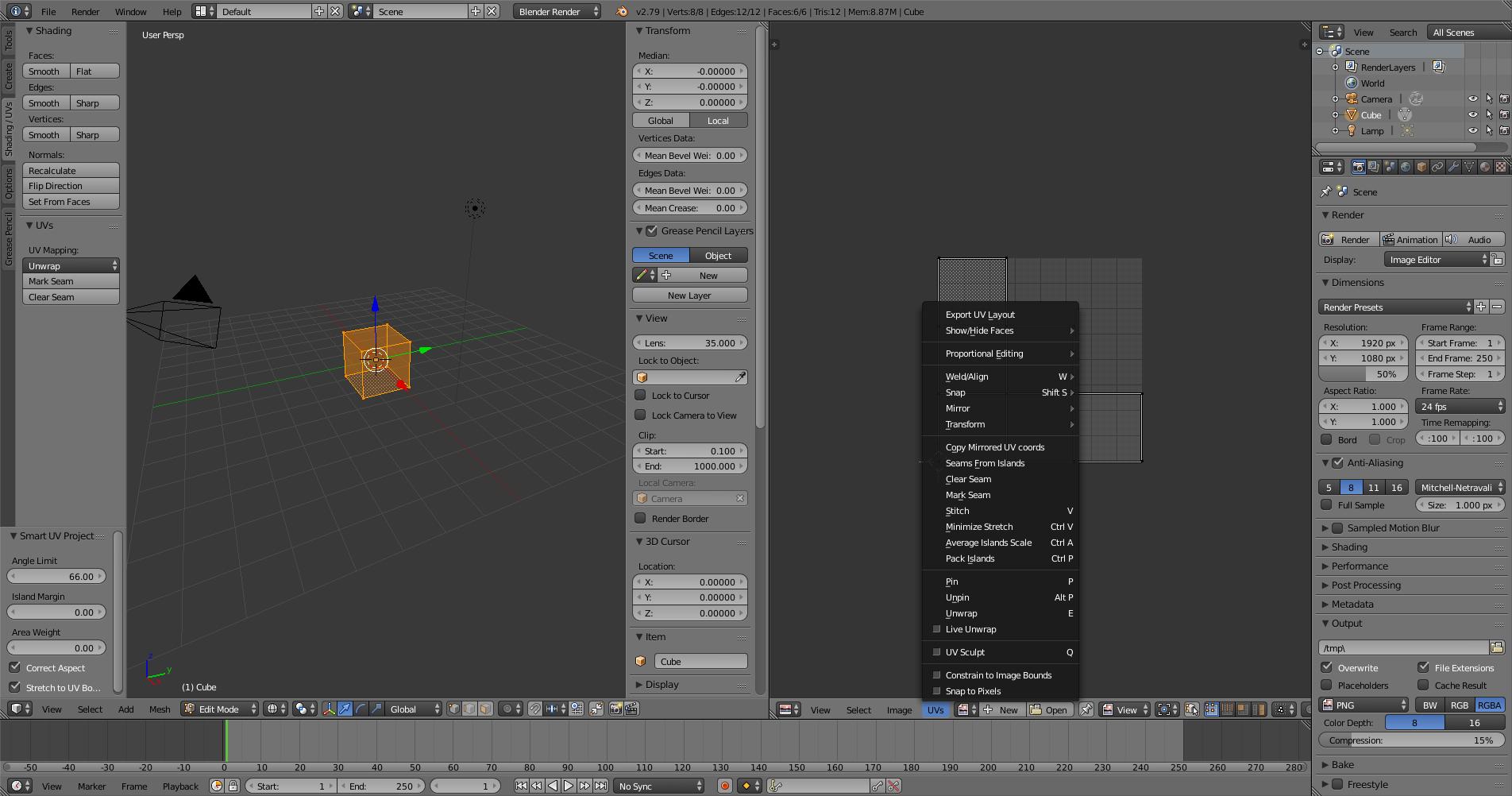This screenshot has height=796, width=1512.
Task: Toggle Camera visibility eye in outliner
Action: (1473, 99)
